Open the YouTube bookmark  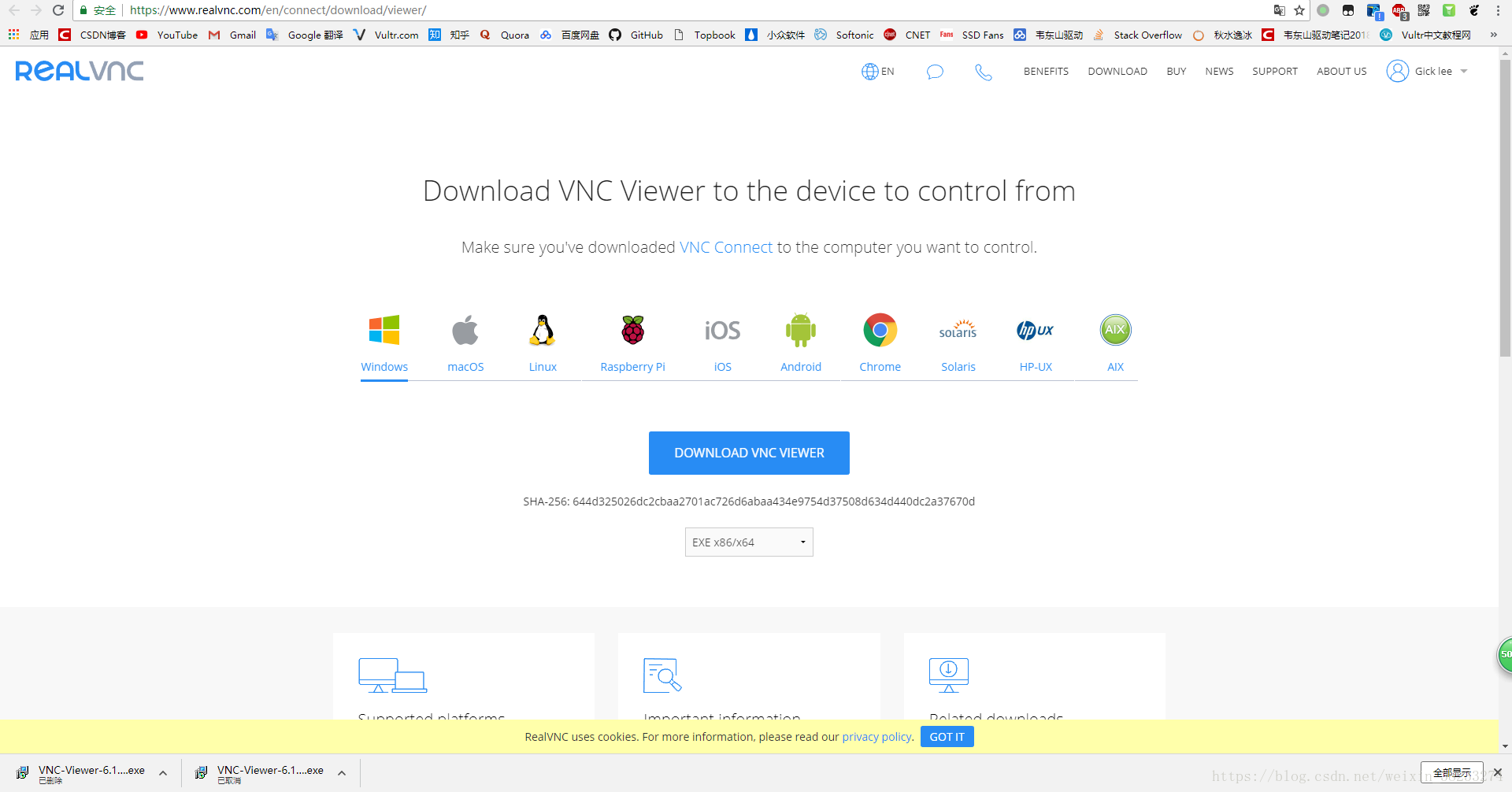[x=167, y=35]
